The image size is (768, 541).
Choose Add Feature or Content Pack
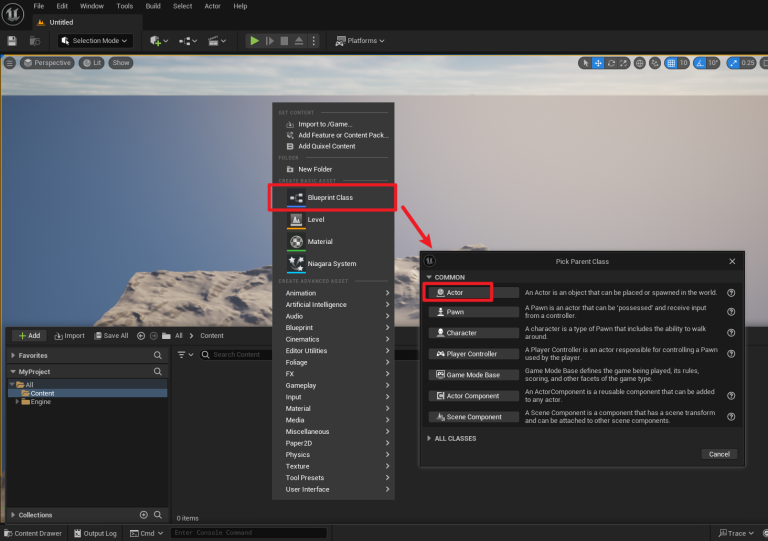333,135
